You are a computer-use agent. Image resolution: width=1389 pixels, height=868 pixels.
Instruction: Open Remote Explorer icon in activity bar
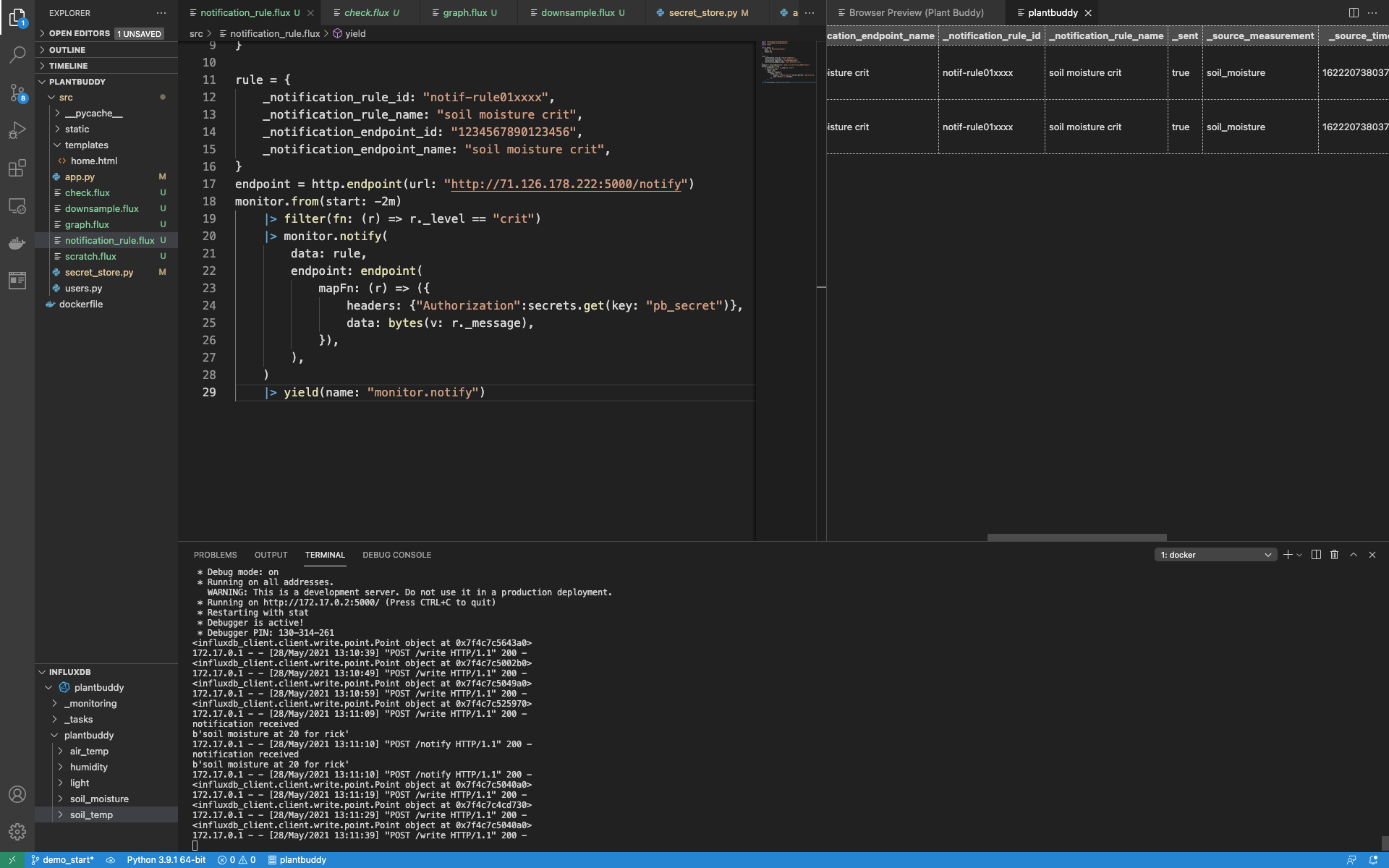point(17,205)
